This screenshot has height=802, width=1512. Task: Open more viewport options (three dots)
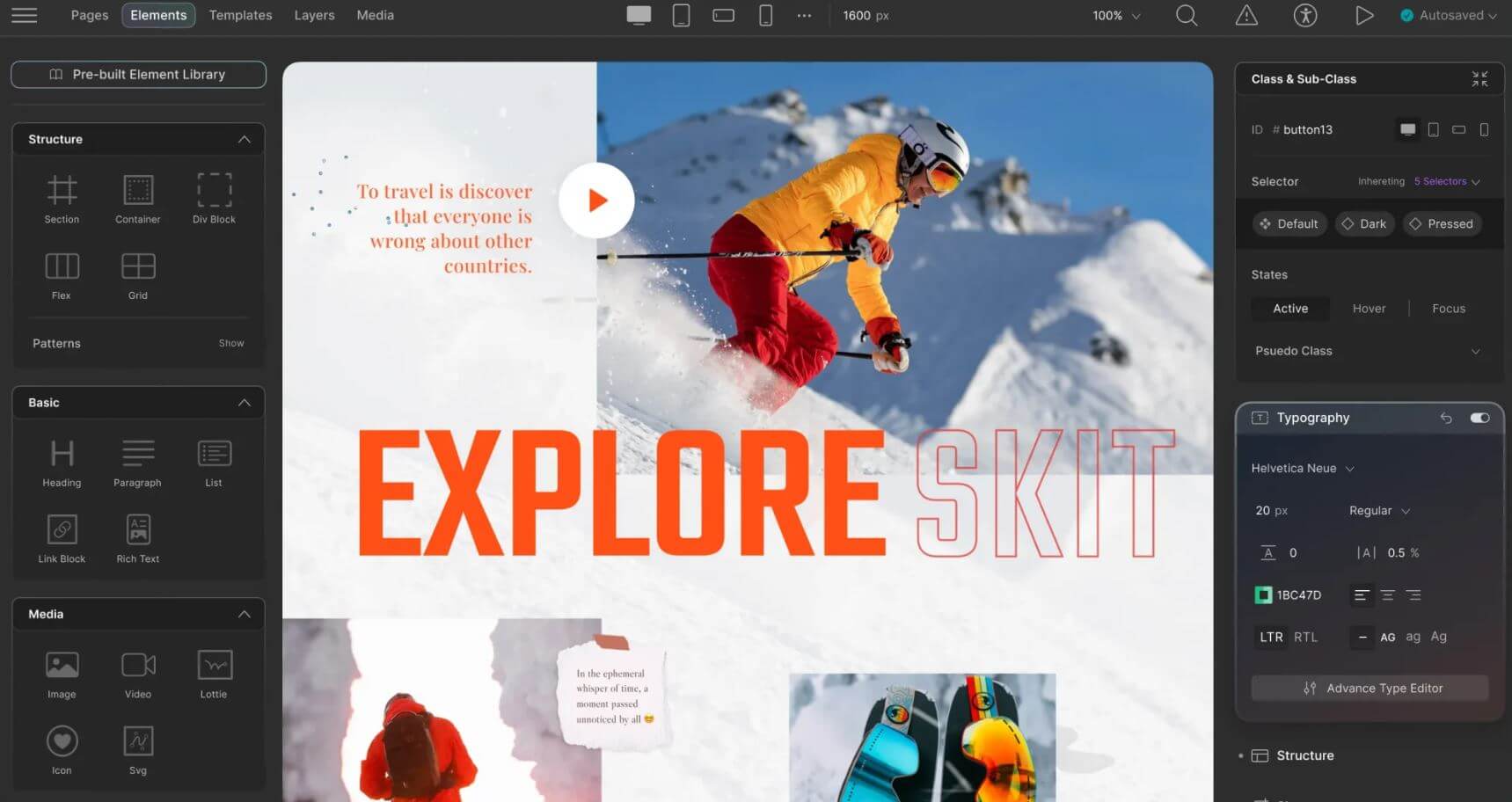coord(804,15)
